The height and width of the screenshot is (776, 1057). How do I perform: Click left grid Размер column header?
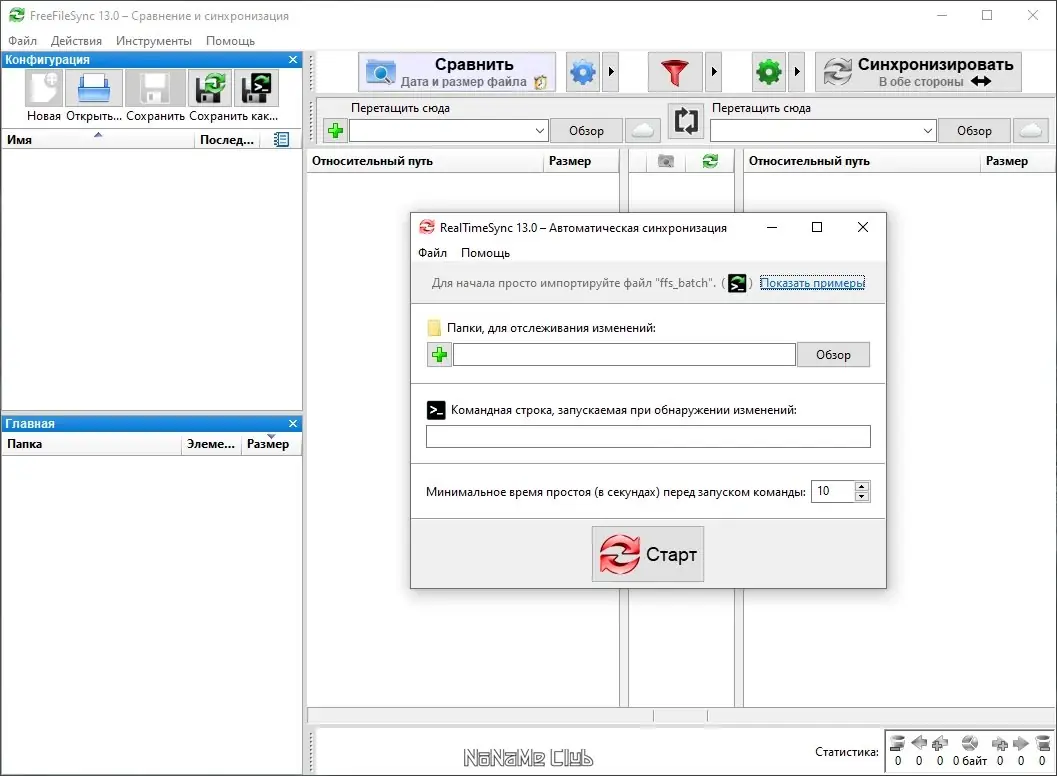click(581, 161)
